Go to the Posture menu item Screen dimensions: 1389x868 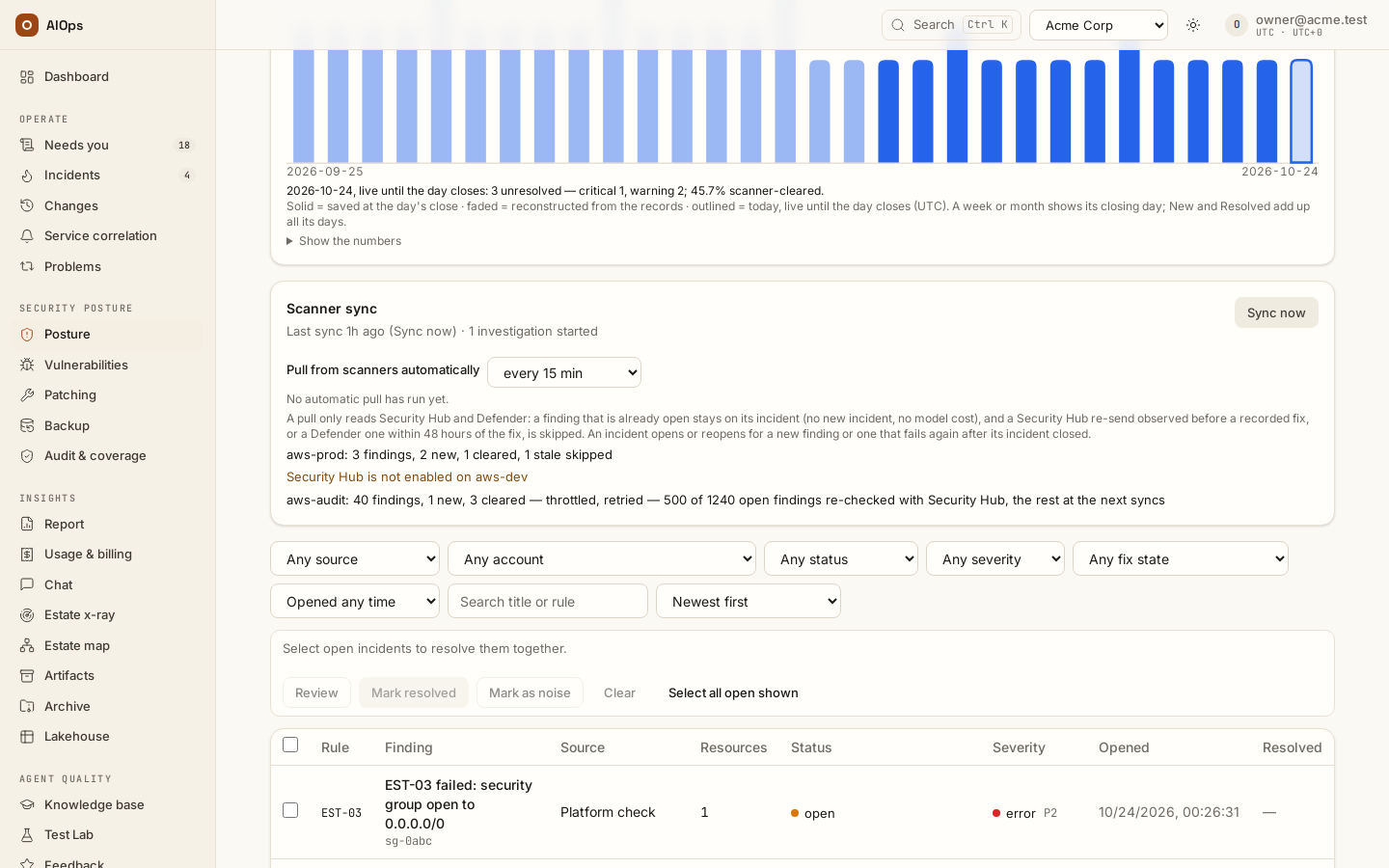coord(108,335)
